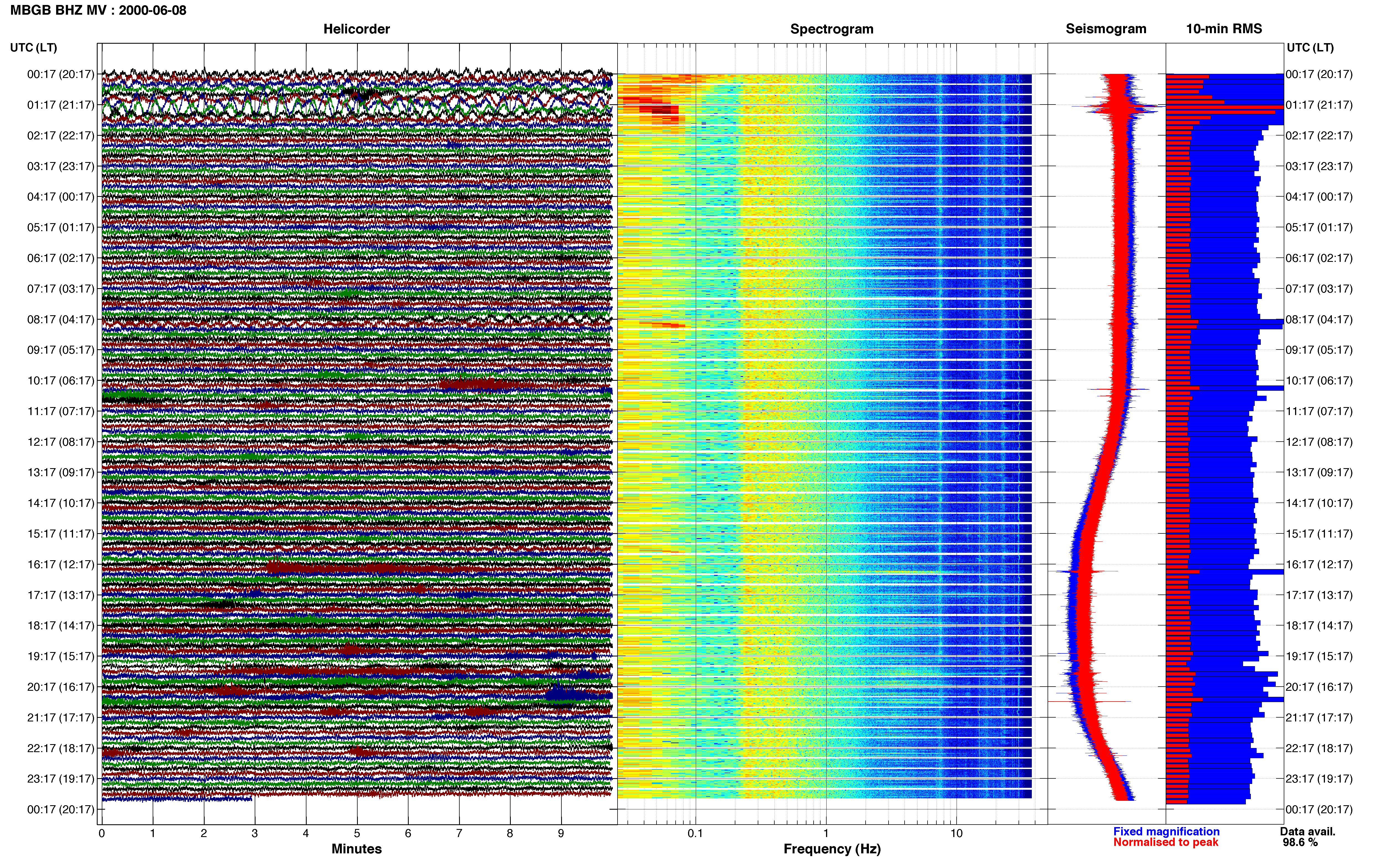Click 07:17 (03:17) on the Helicorder time axis
The height and width of the screenshot is (868, 1388).
click(x=61, y=288)
